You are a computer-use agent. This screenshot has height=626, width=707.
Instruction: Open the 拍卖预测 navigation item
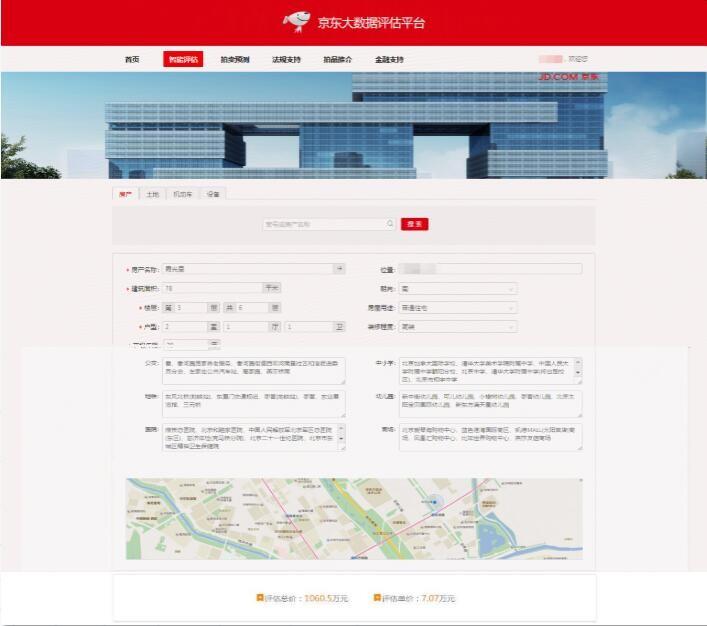[x=234, y=59]
